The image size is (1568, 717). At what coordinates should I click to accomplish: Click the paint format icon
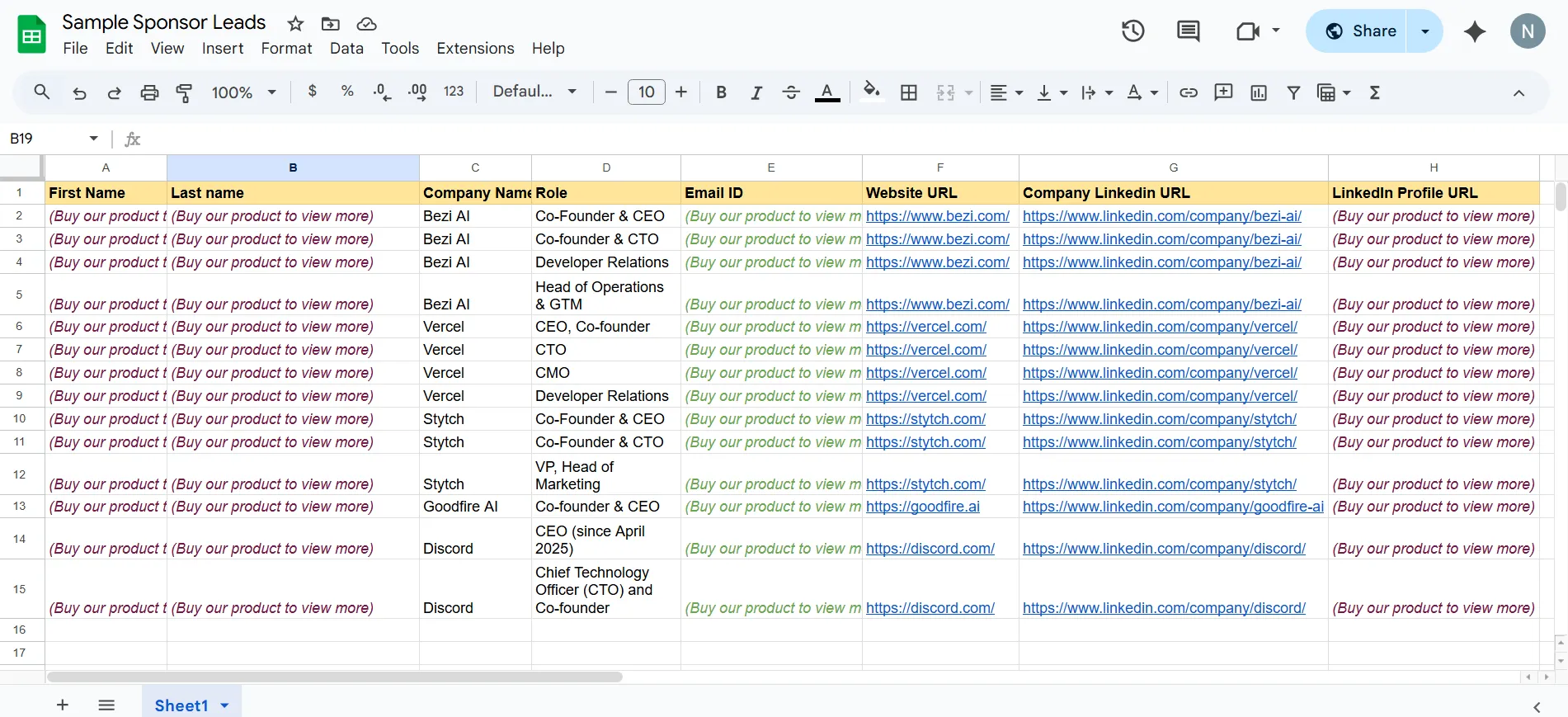click(184, 92)
